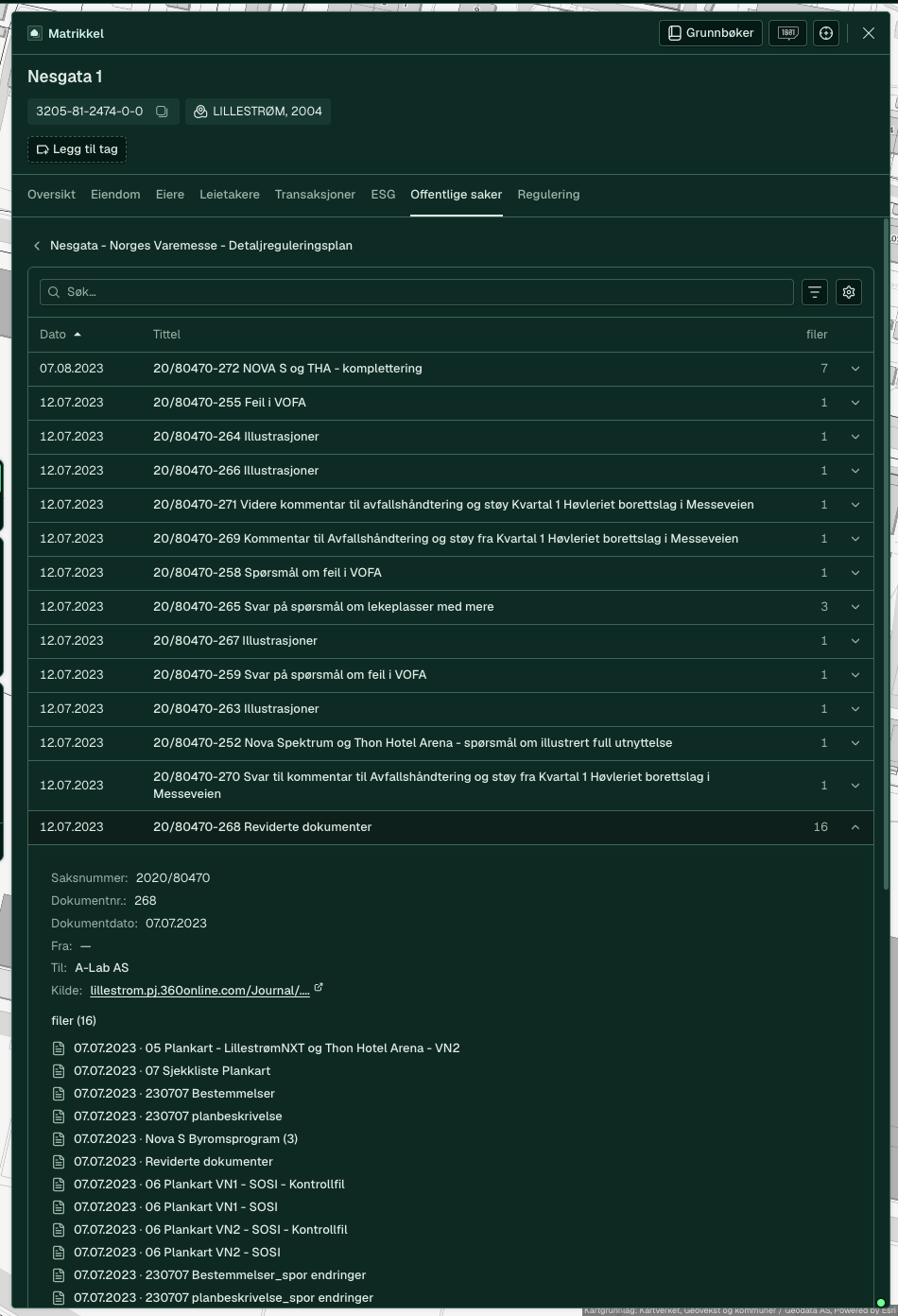Copy matrikkel number 3205-81-2474-0-0
This screenshot has height=1316, width=898.
(x=162, y=112)
